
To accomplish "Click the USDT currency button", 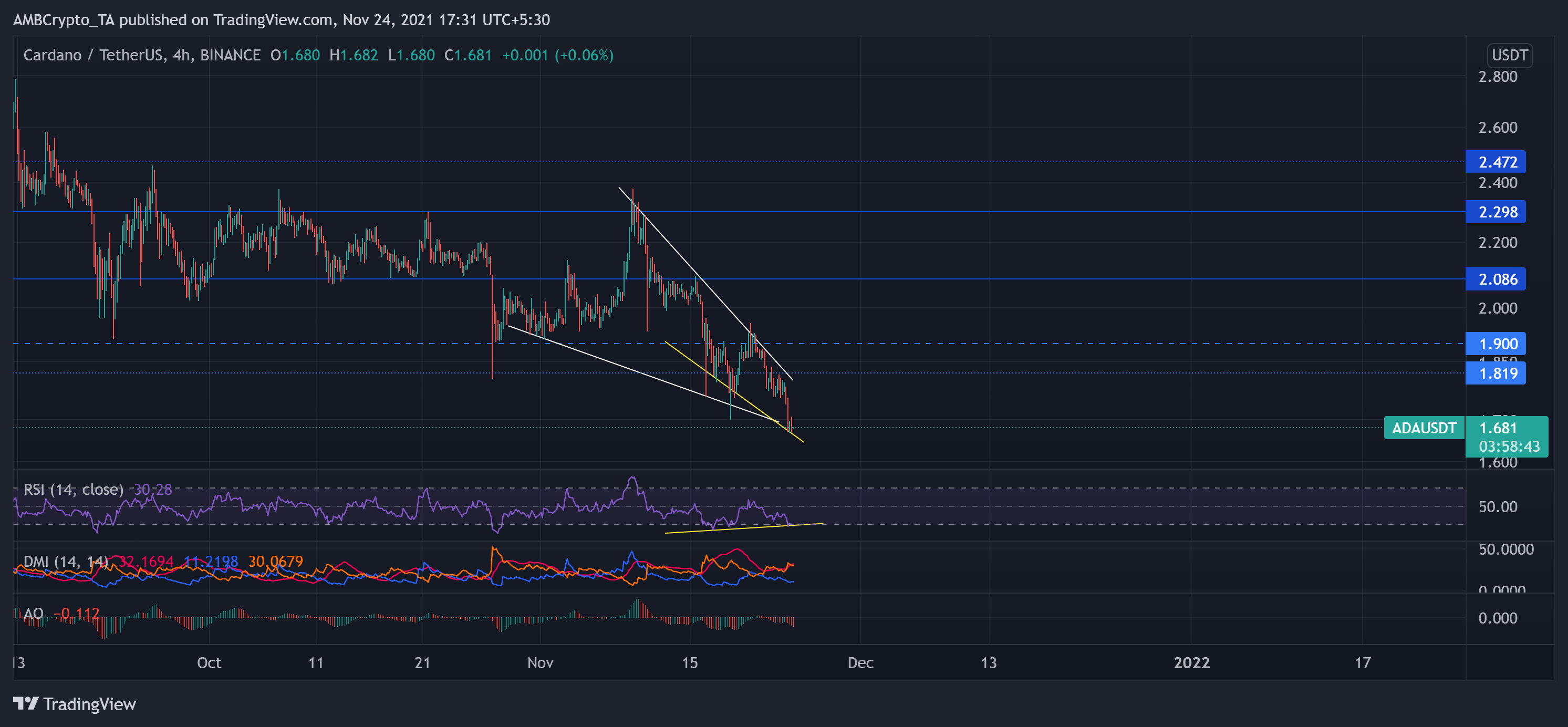I will tap(1509, 55).
